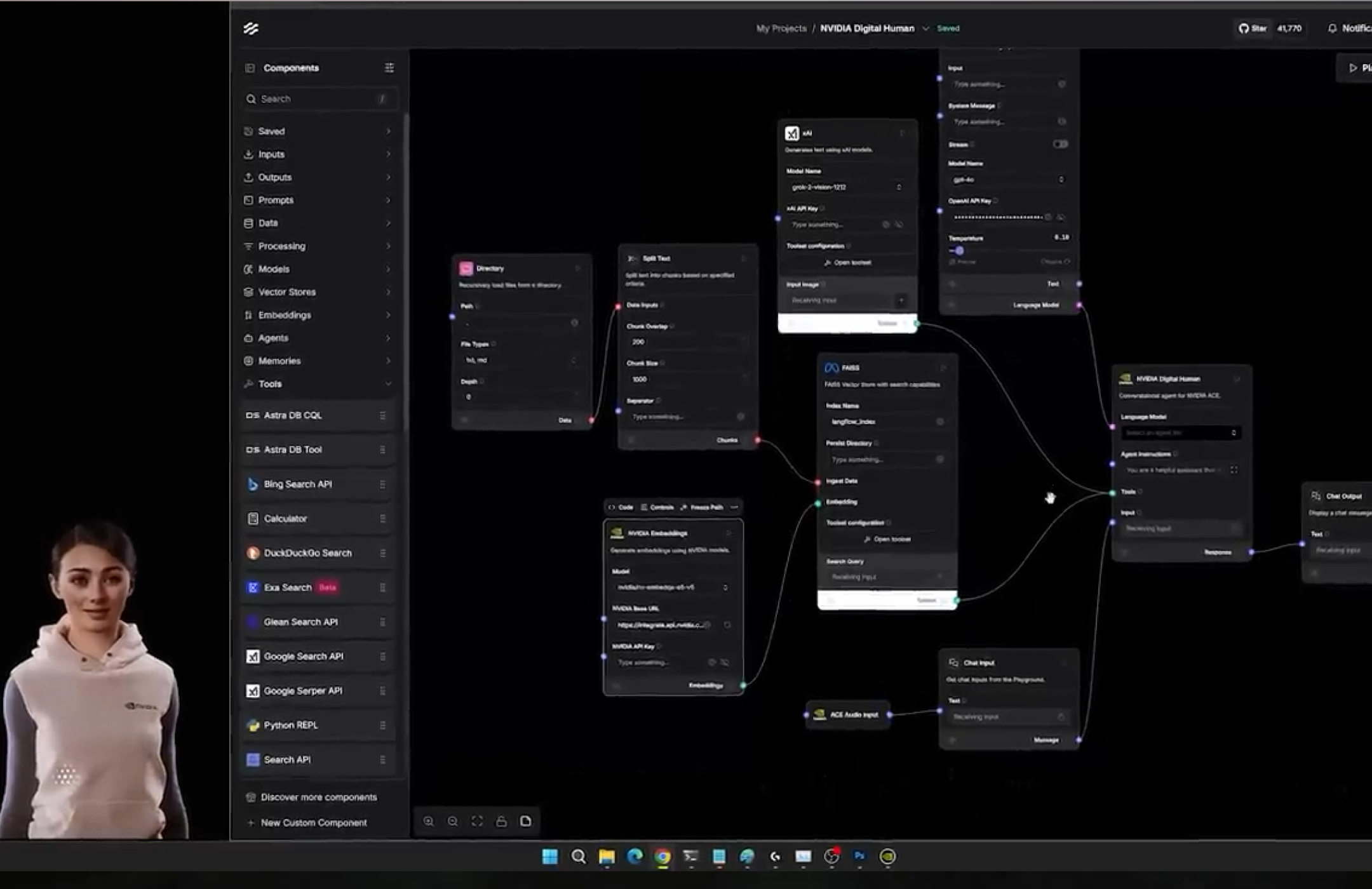Open project name dropdown arrow
Viewport: 1372px width, 889px height.
[x=925, y=29]
